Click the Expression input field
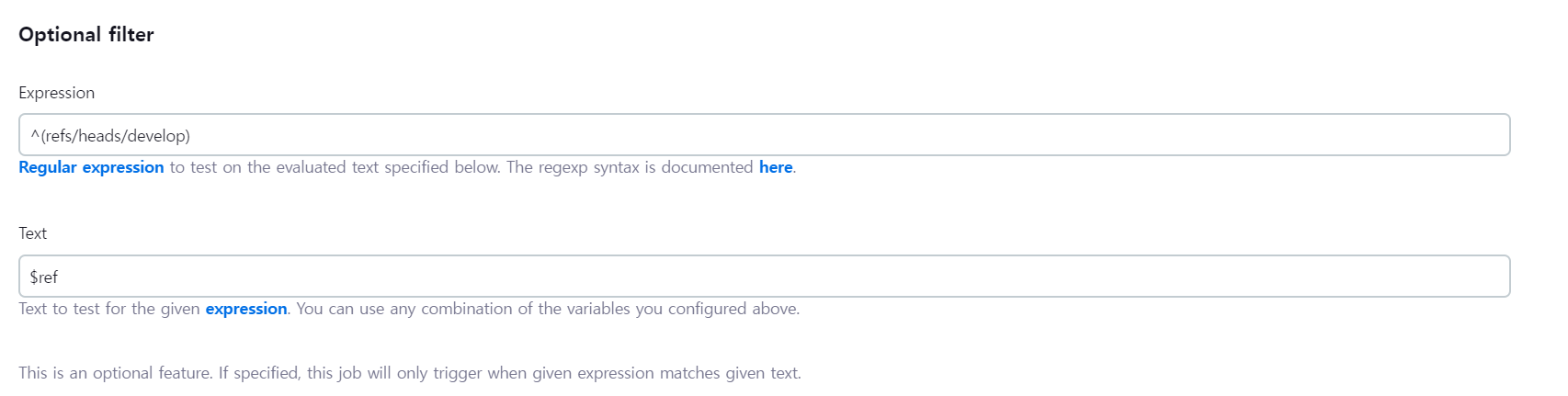The width and height of the screenshot is (1568, 396). [763, 135]
